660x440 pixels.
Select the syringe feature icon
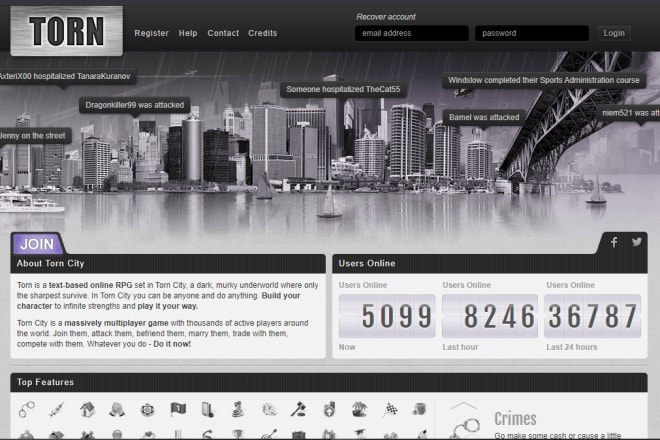point(57,409)
